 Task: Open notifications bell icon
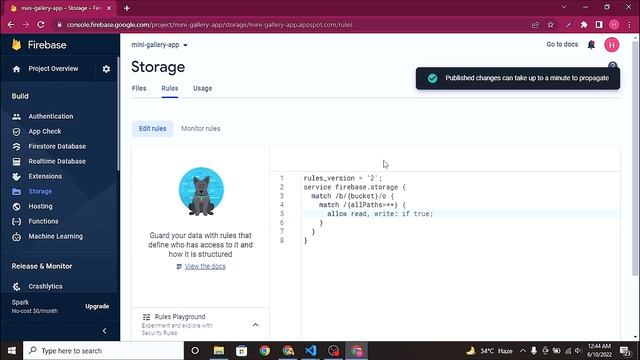591,44
